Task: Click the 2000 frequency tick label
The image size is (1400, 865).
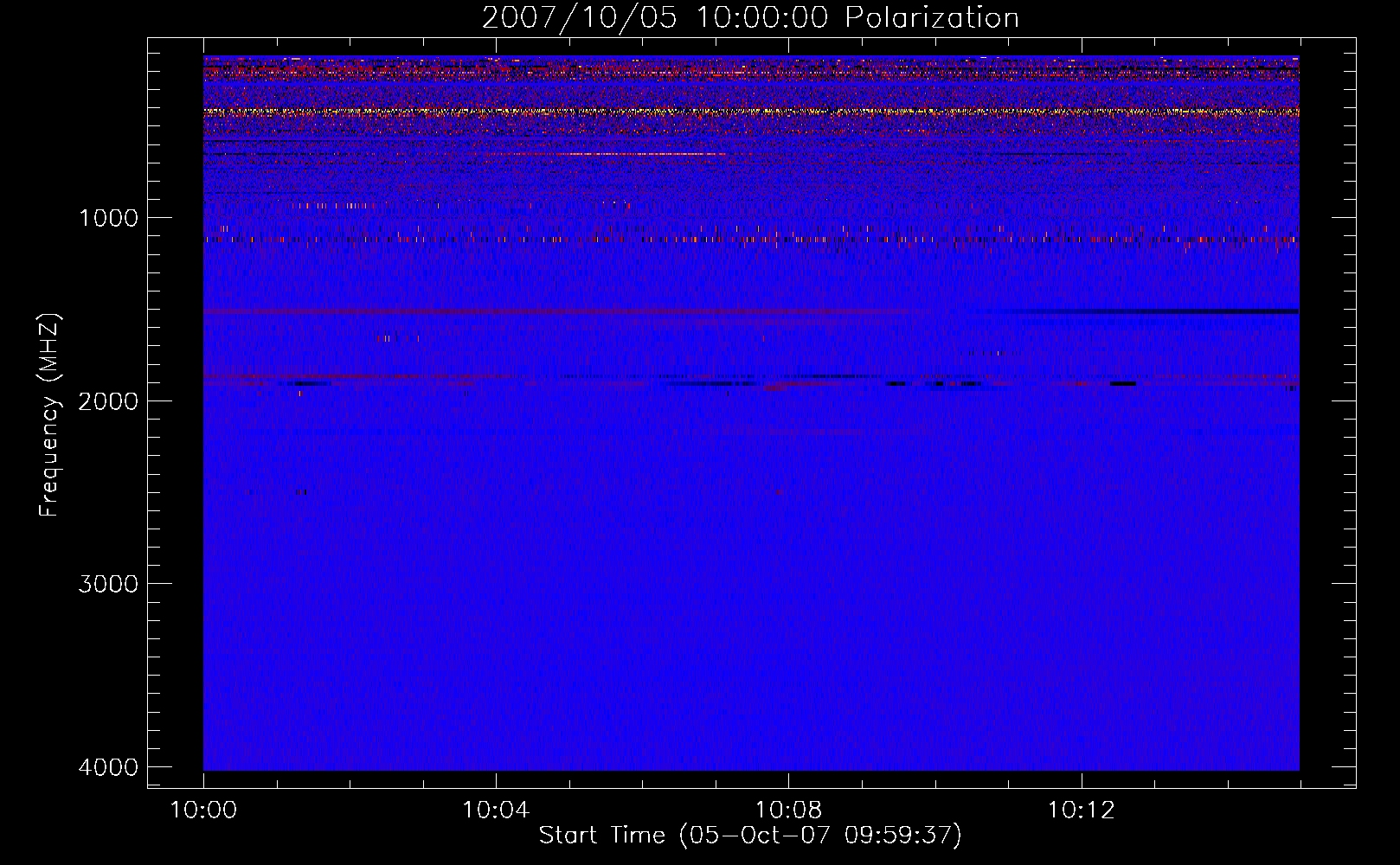Action: click(x=108, y=401)
